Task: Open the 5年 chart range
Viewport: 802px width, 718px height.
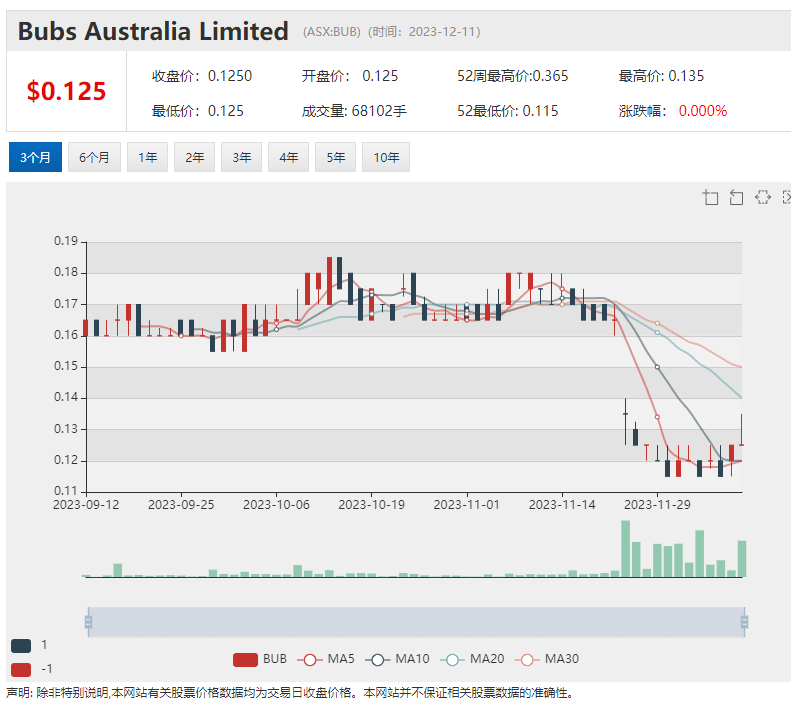Action: 336,157
